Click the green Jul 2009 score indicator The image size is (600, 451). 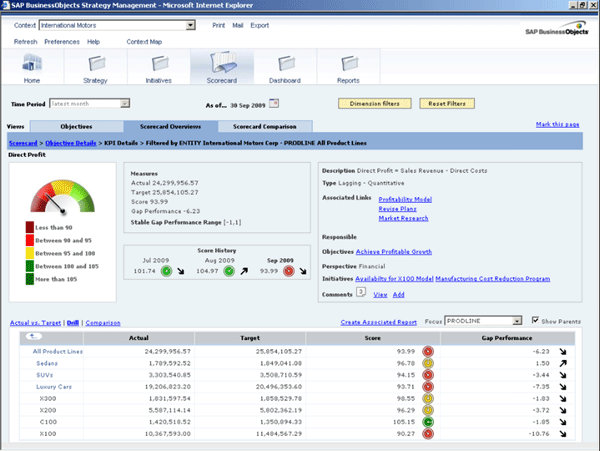click(166, 270)
